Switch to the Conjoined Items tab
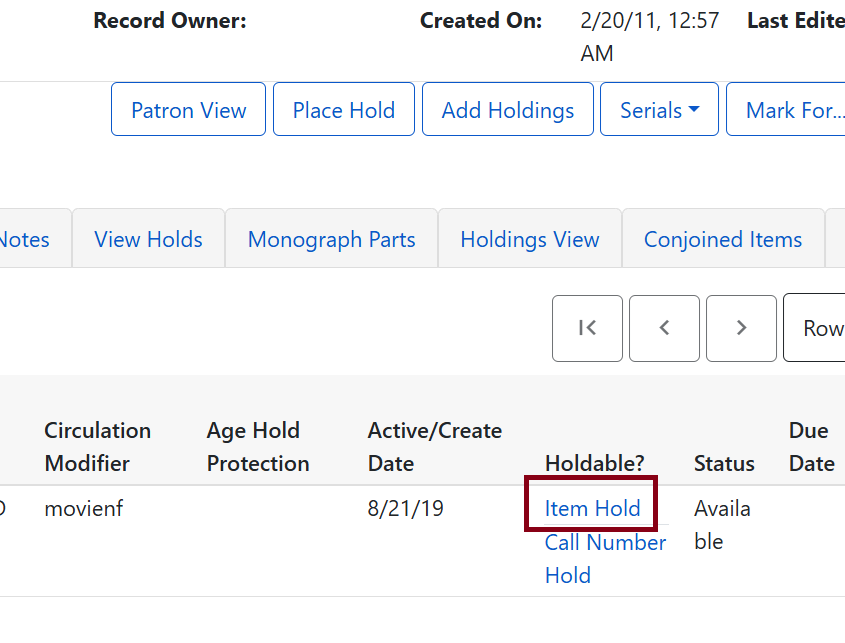Viewport: 845px width, 643px height. pos(723,239)
